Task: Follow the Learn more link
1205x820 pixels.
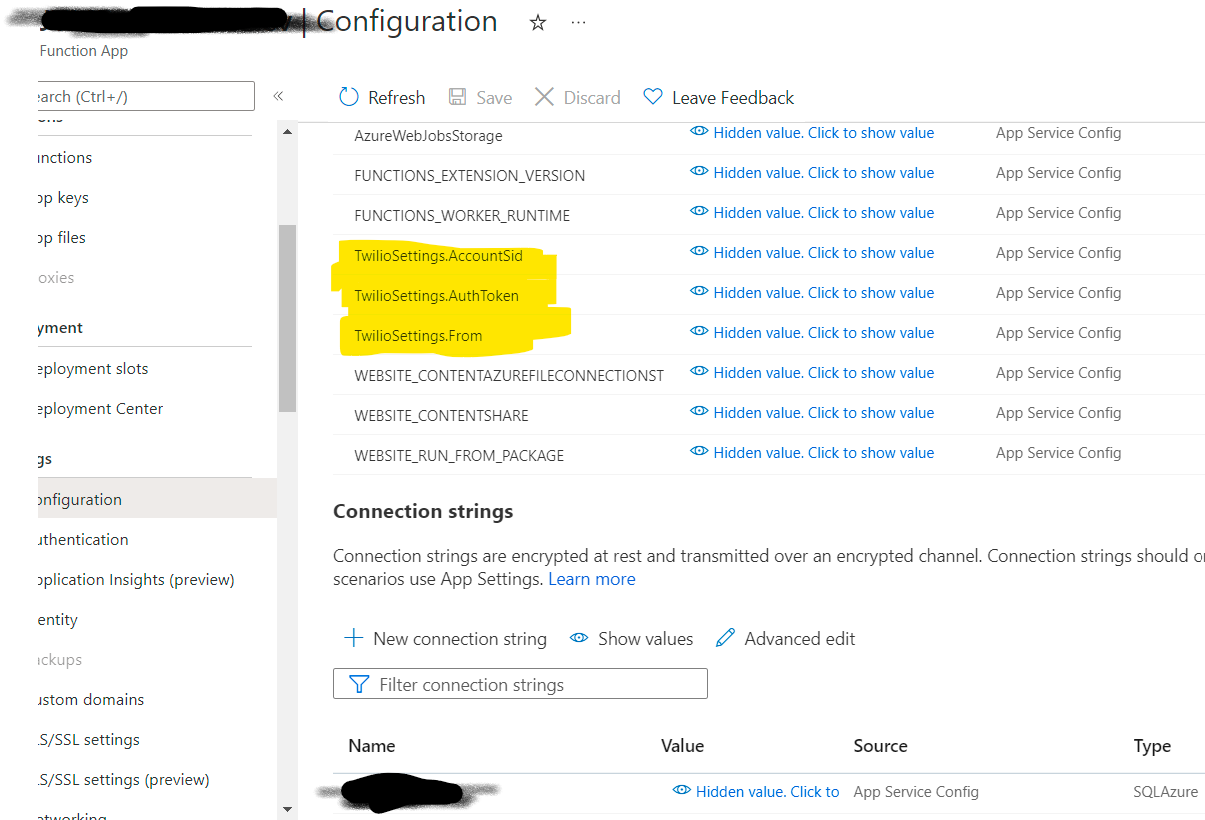Action: click(x=592, y=579)
